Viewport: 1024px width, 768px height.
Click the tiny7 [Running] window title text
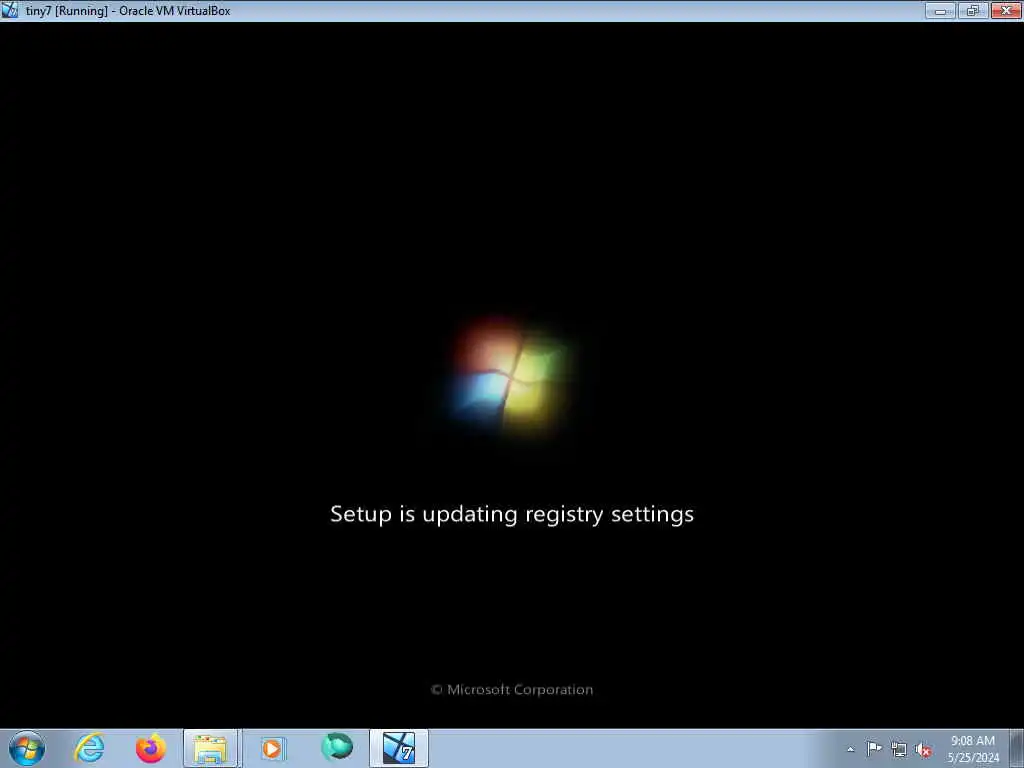[128, 10]
